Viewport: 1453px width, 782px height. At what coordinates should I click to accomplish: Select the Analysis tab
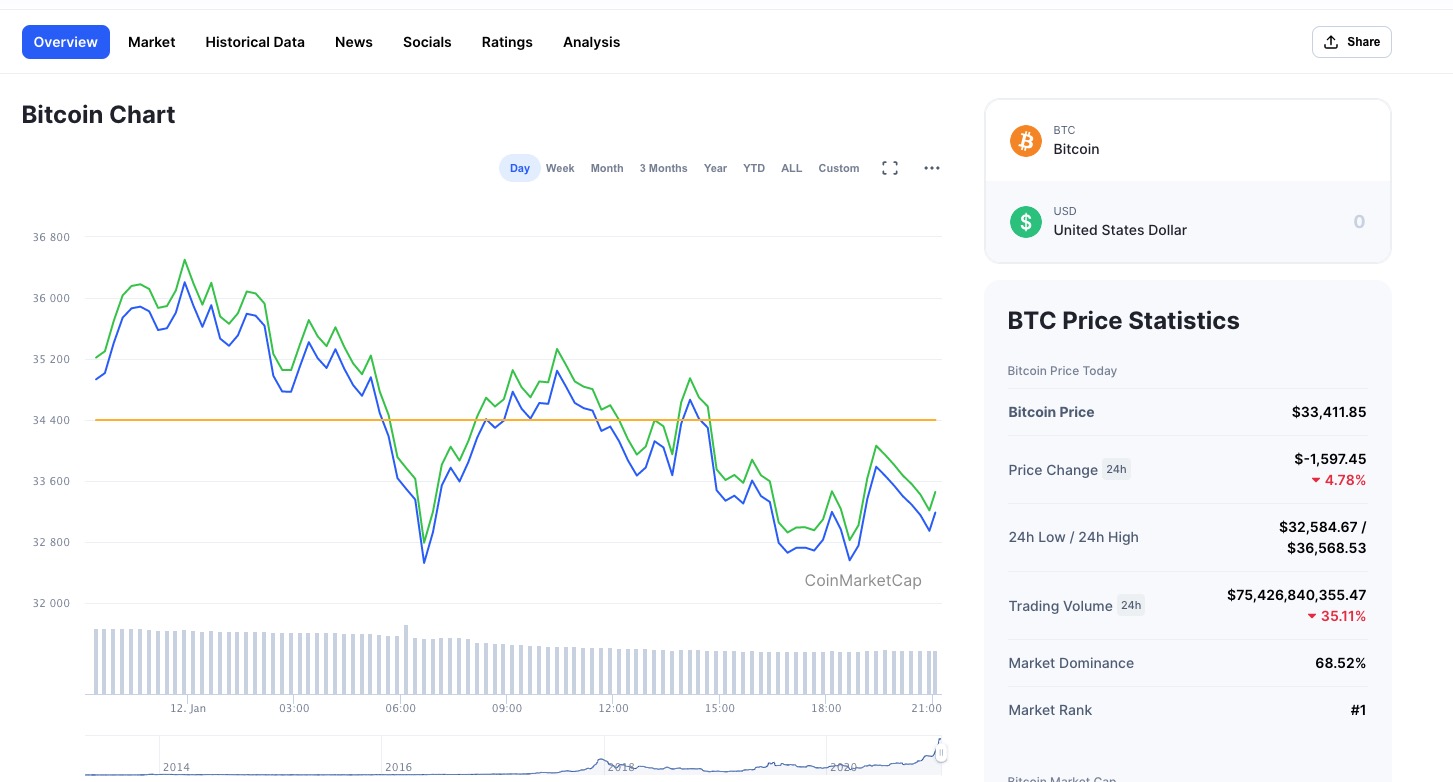pyautogui.click(x=591, y=42)
